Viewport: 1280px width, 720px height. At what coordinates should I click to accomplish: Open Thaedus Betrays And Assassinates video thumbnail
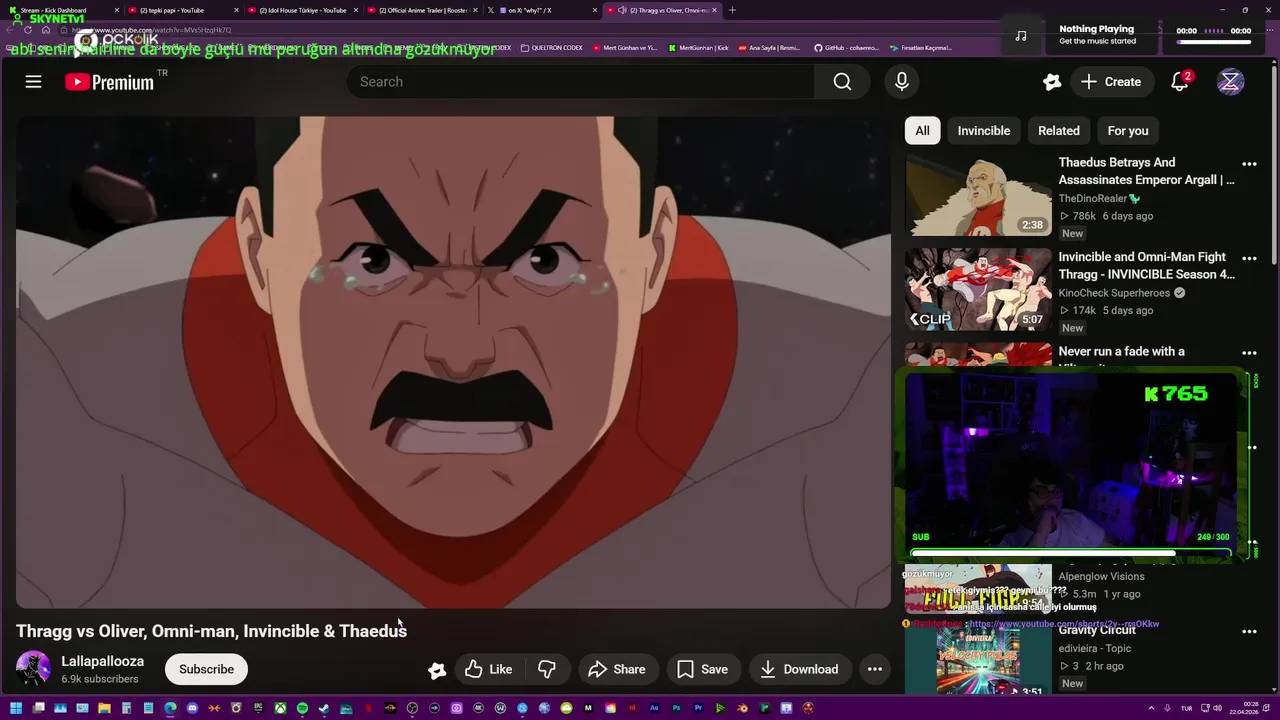pos(978,195)
